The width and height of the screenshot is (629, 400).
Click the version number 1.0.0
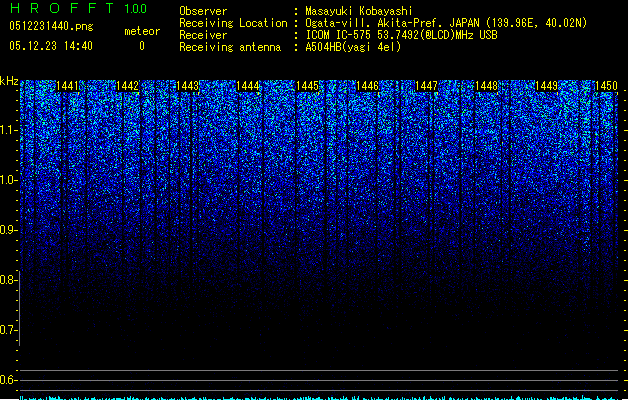(x=136, y=9)
